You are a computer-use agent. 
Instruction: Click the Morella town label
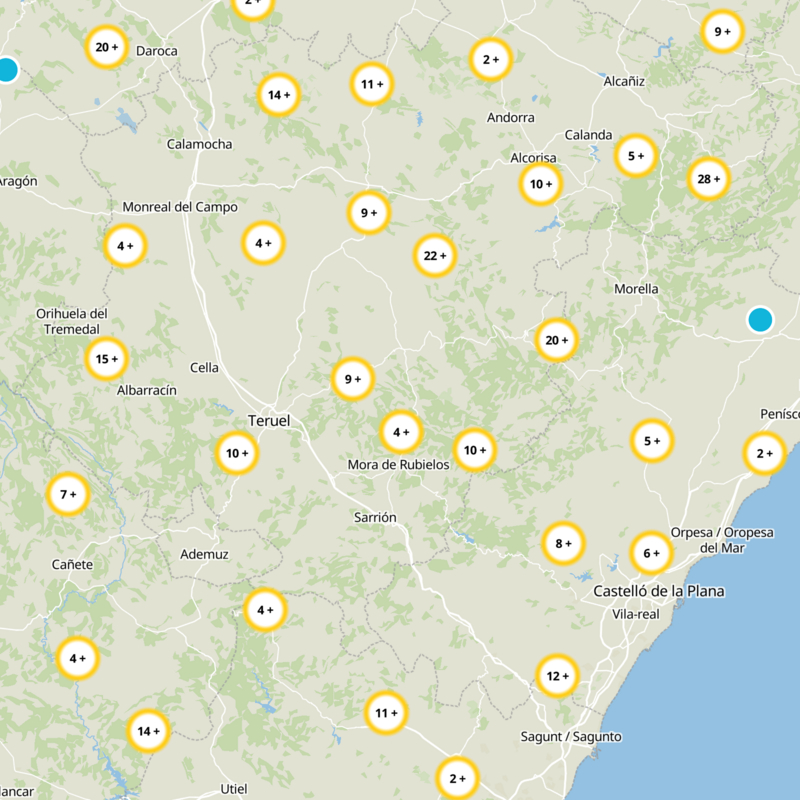click(x=636, y=289)
